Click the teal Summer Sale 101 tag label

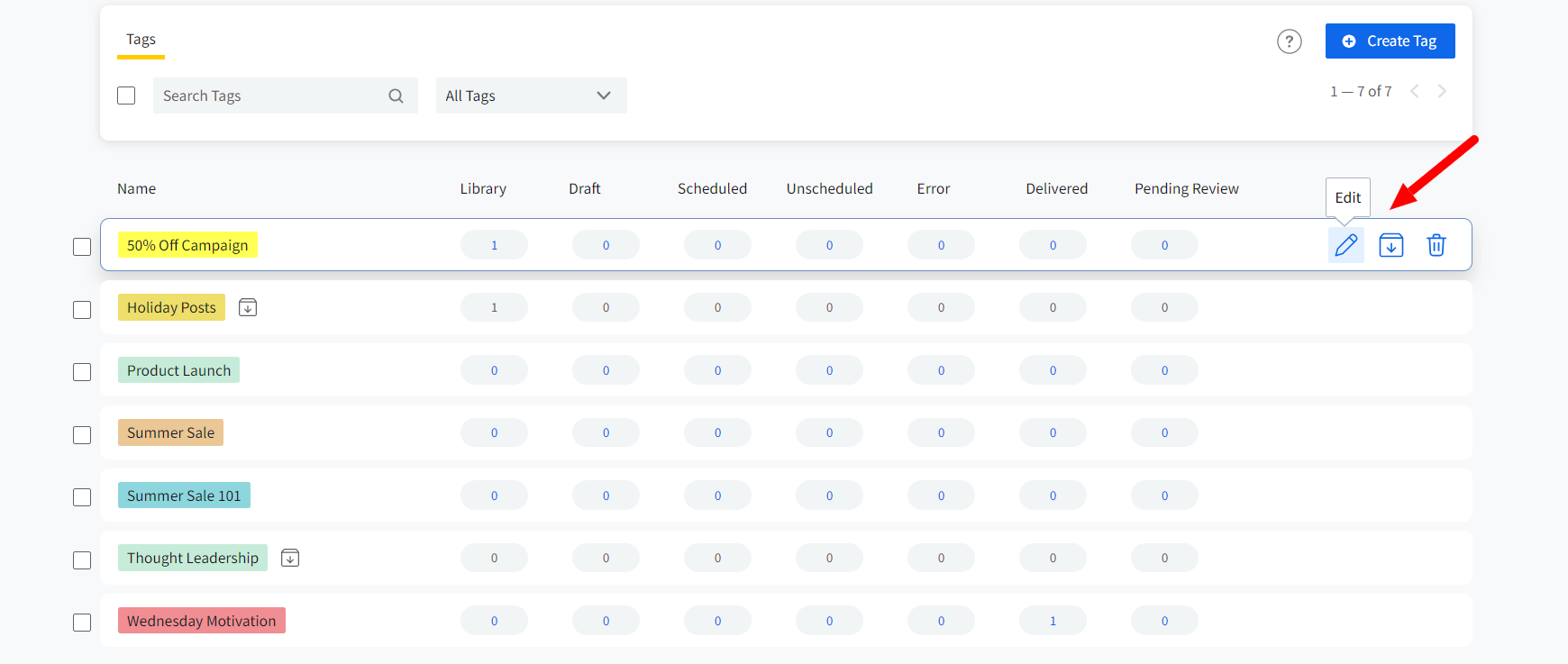tap(184, 496)
